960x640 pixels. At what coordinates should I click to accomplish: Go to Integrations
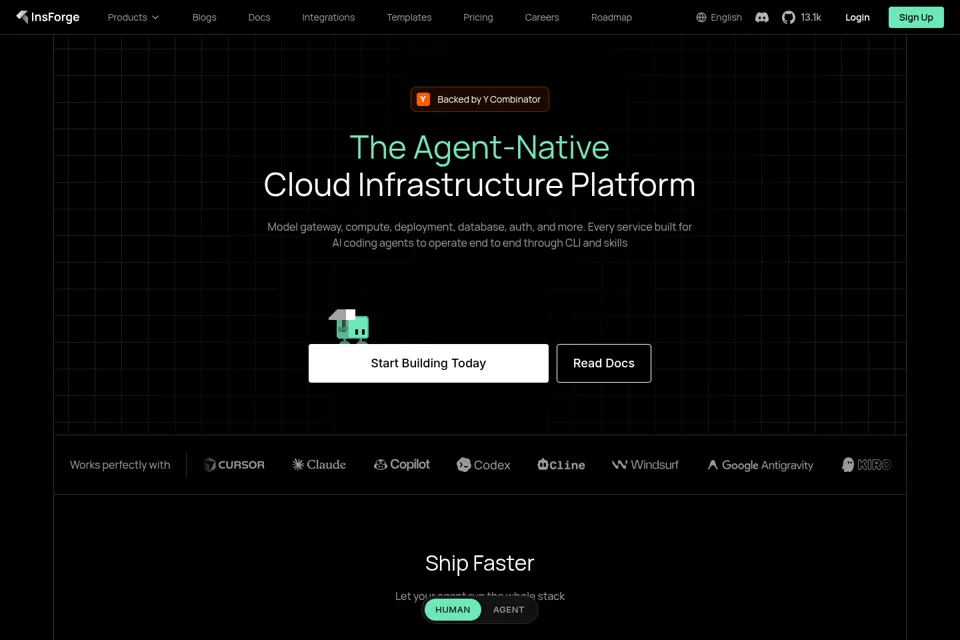pos(328,17)
